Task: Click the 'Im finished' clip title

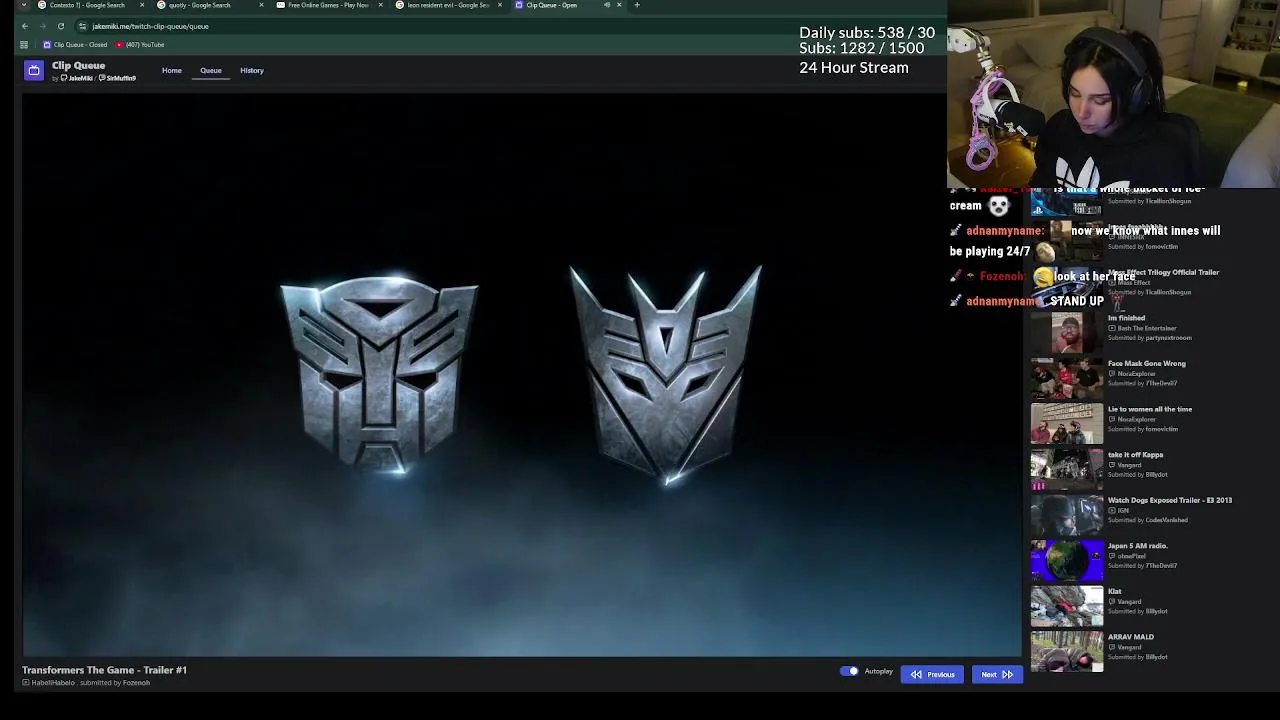Action: (x=1126, y=318)
